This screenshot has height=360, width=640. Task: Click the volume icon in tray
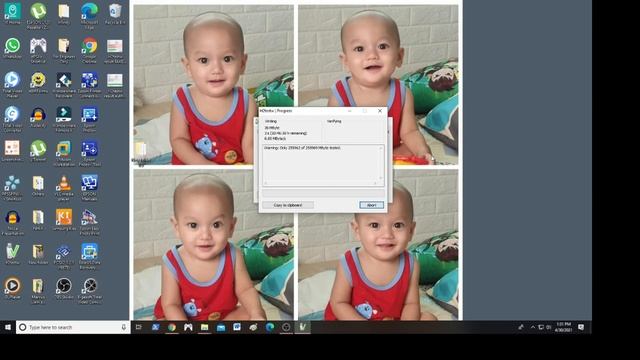(549, 327)
